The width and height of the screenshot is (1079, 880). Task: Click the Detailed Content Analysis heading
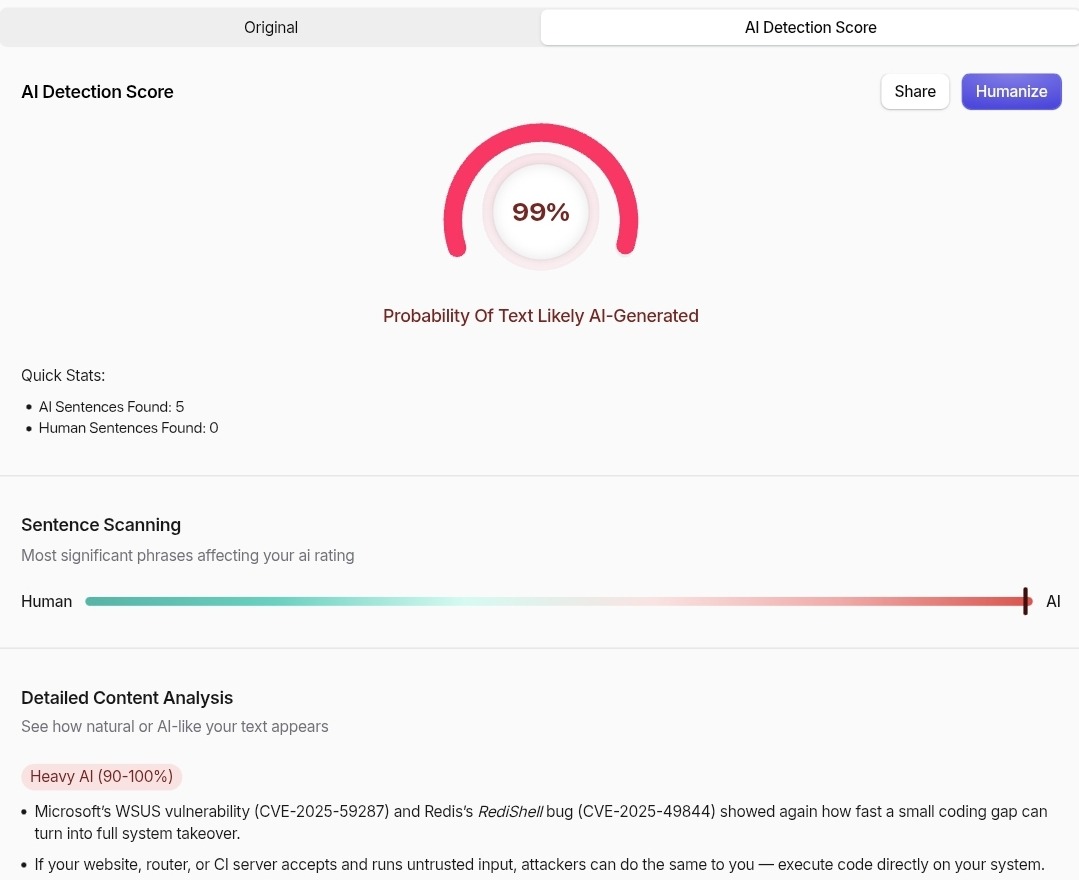127,698
